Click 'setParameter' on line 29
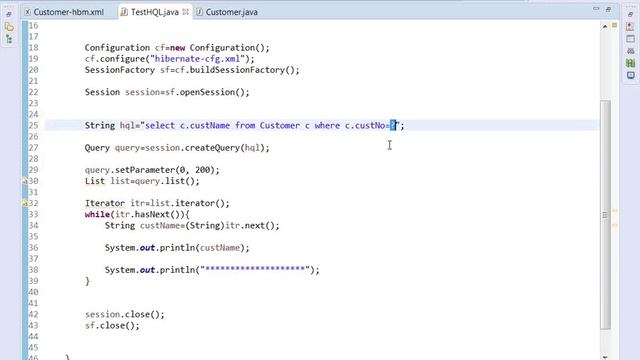Screen dimensions: 640x360 pos(145,170)
